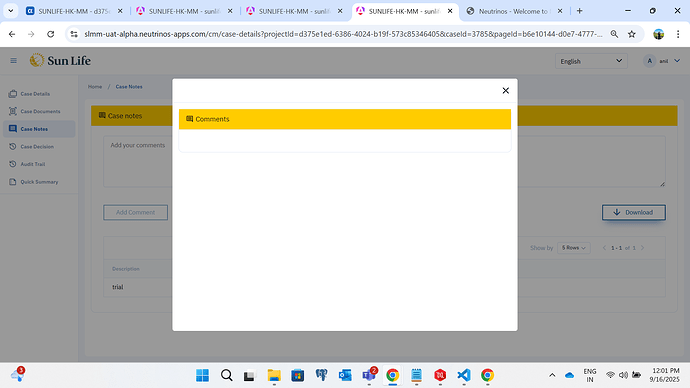Show hidden system tray icons

click(552, 375)
